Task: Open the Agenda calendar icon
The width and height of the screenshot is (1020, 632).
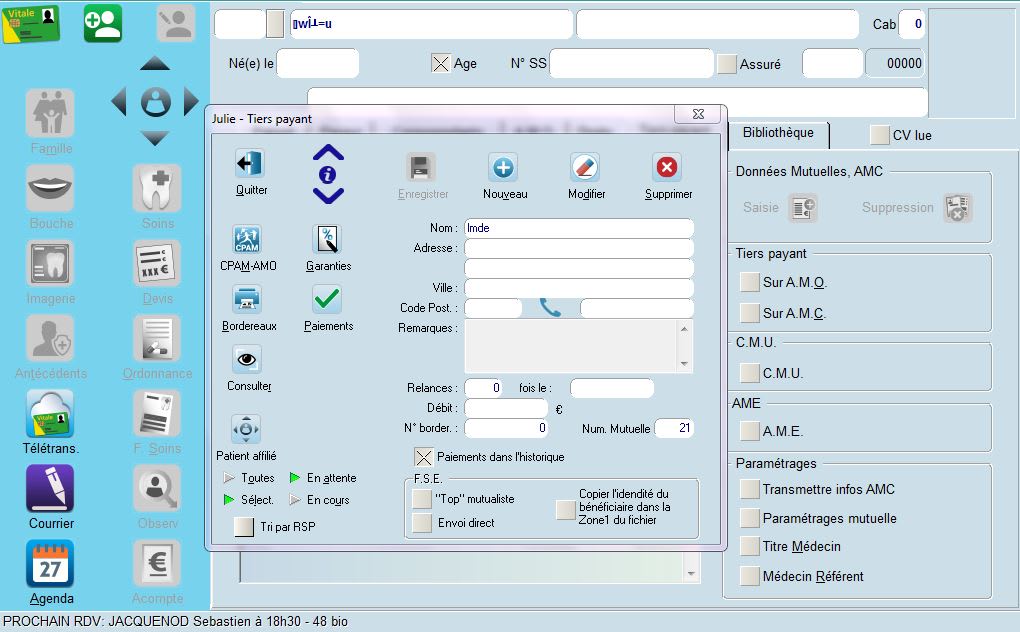Action: click(x=50, y=566)
